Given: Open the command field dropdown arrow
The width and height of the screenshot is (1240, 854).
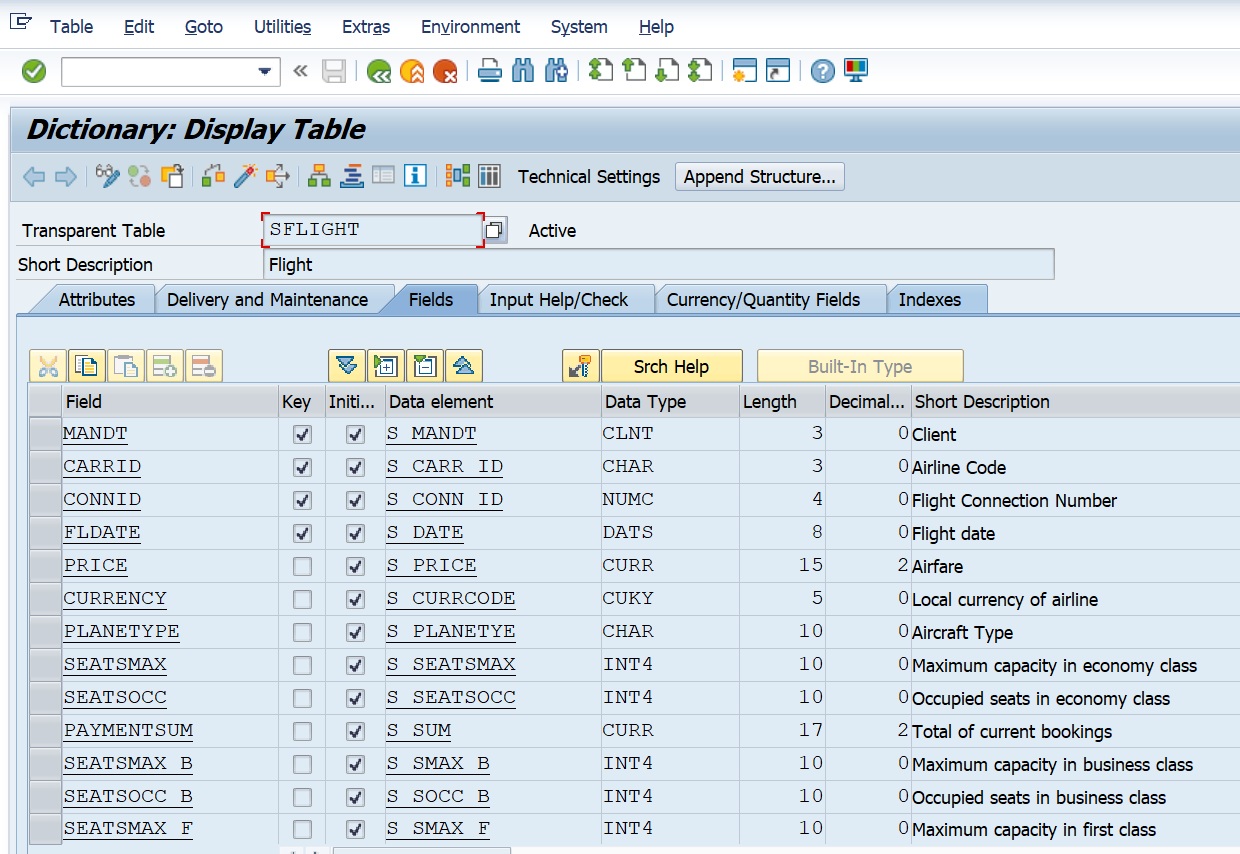Looking at the screenshot, I should 265,71.
